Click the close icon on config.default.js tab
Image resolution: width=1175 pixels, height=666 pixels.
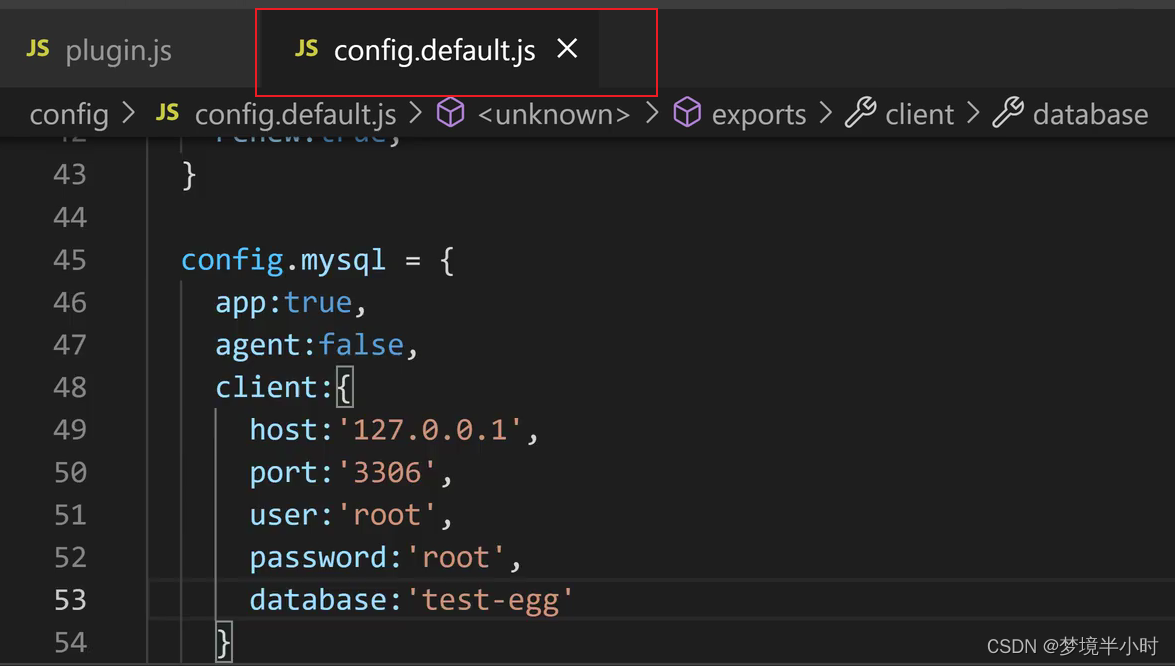pos(567,47)
